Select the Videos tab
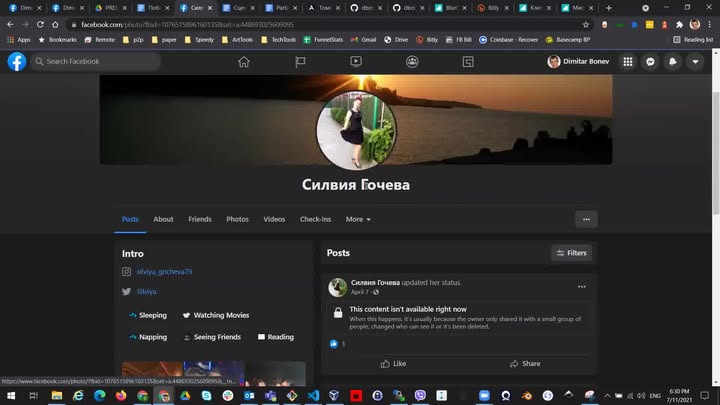 coord(274,219)
